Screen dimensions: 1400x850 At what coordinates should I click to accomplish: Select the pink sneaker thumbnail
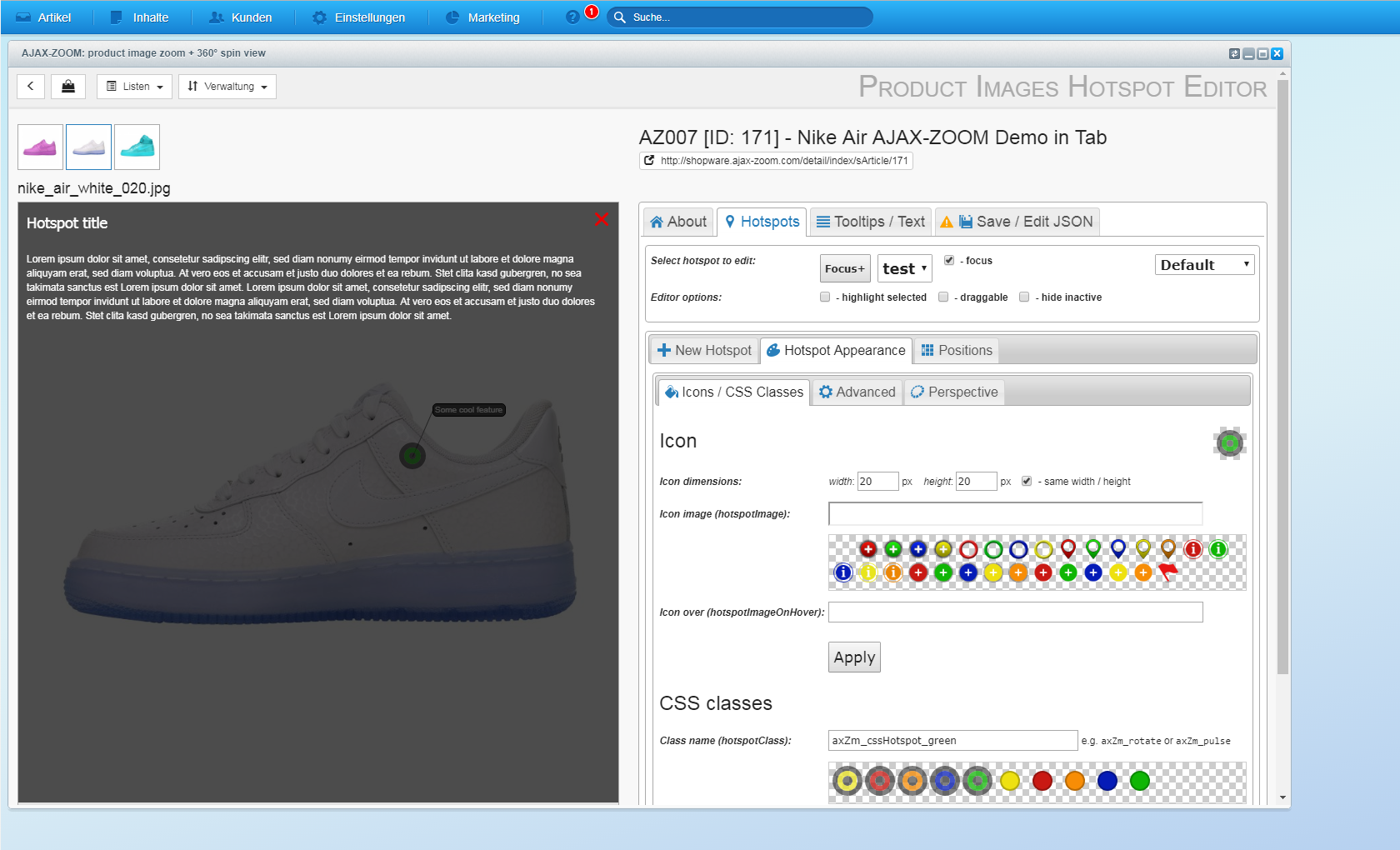coord(40,147)
